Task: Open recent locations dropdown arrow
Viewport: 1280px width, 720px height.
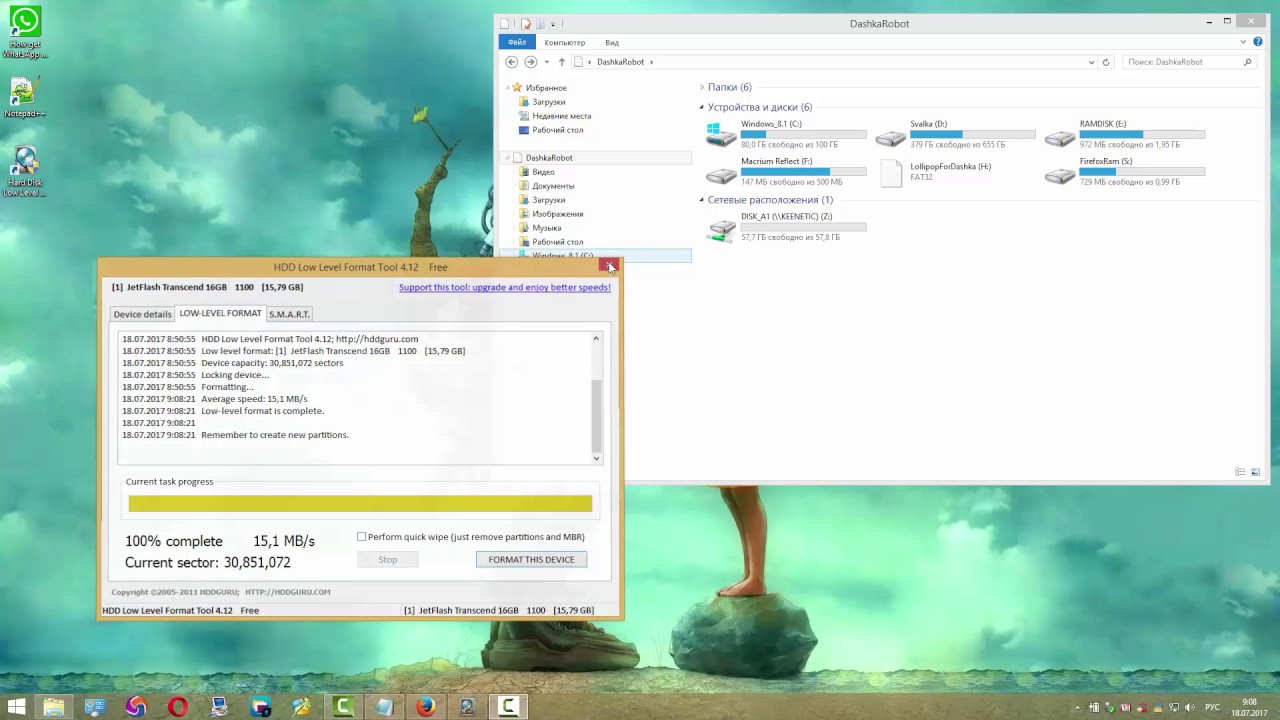Action: tap(547, 62)
